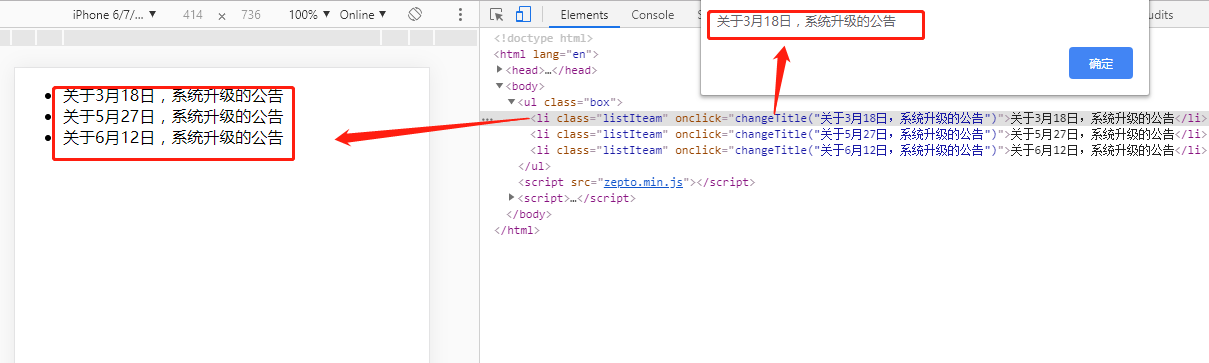This screenshot has height=363, width=1209.
Task: Click the 关于5月27日 list item on the page
Action: click(173, 117)
